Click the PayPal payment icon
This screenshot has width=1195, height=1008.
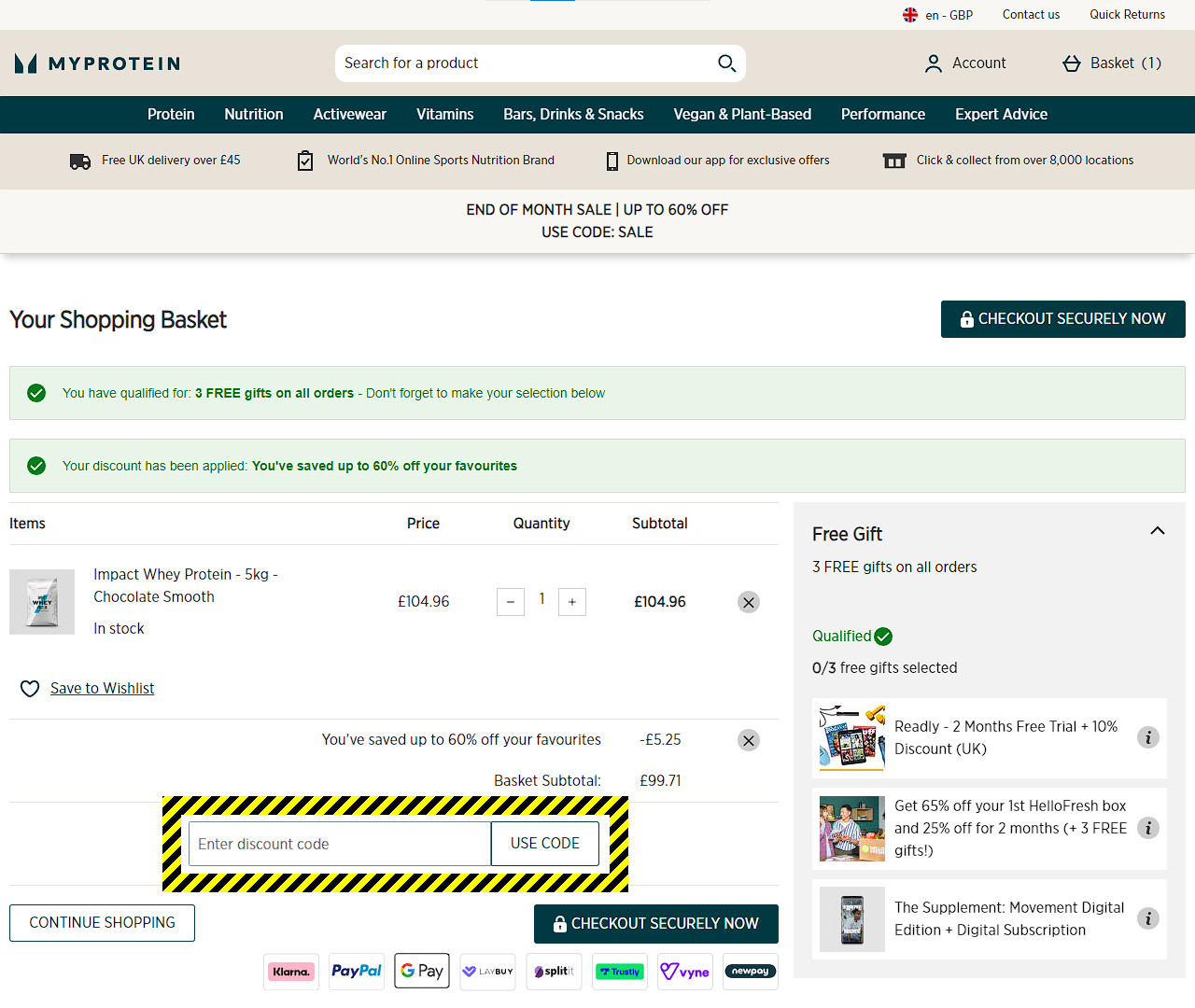(x=357, y=972)
